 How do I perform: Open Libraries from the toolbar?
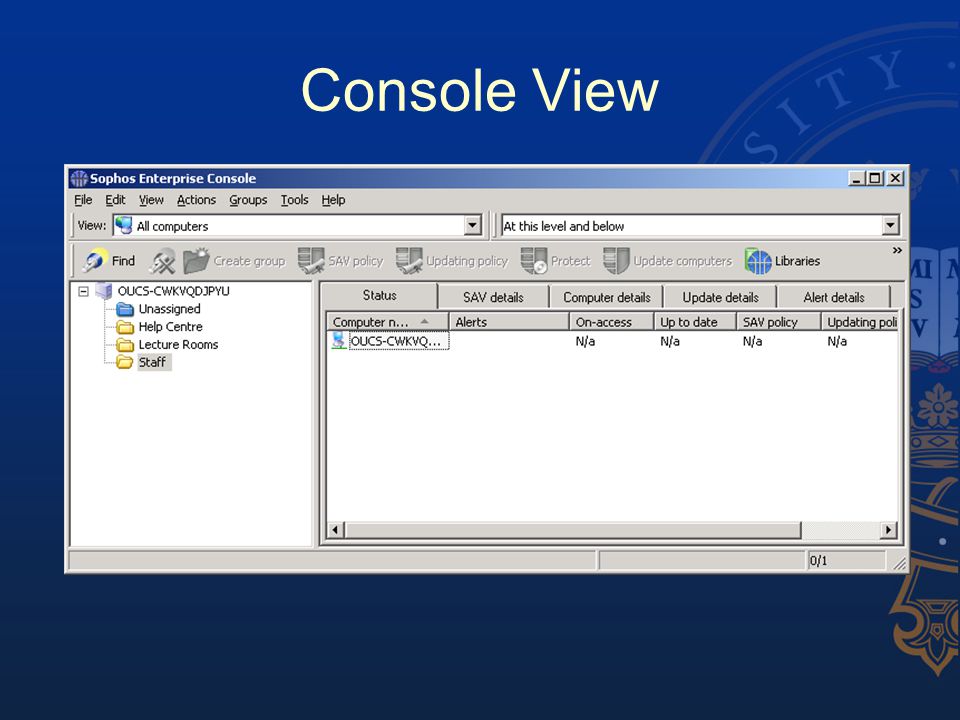(x=782, y=261)
